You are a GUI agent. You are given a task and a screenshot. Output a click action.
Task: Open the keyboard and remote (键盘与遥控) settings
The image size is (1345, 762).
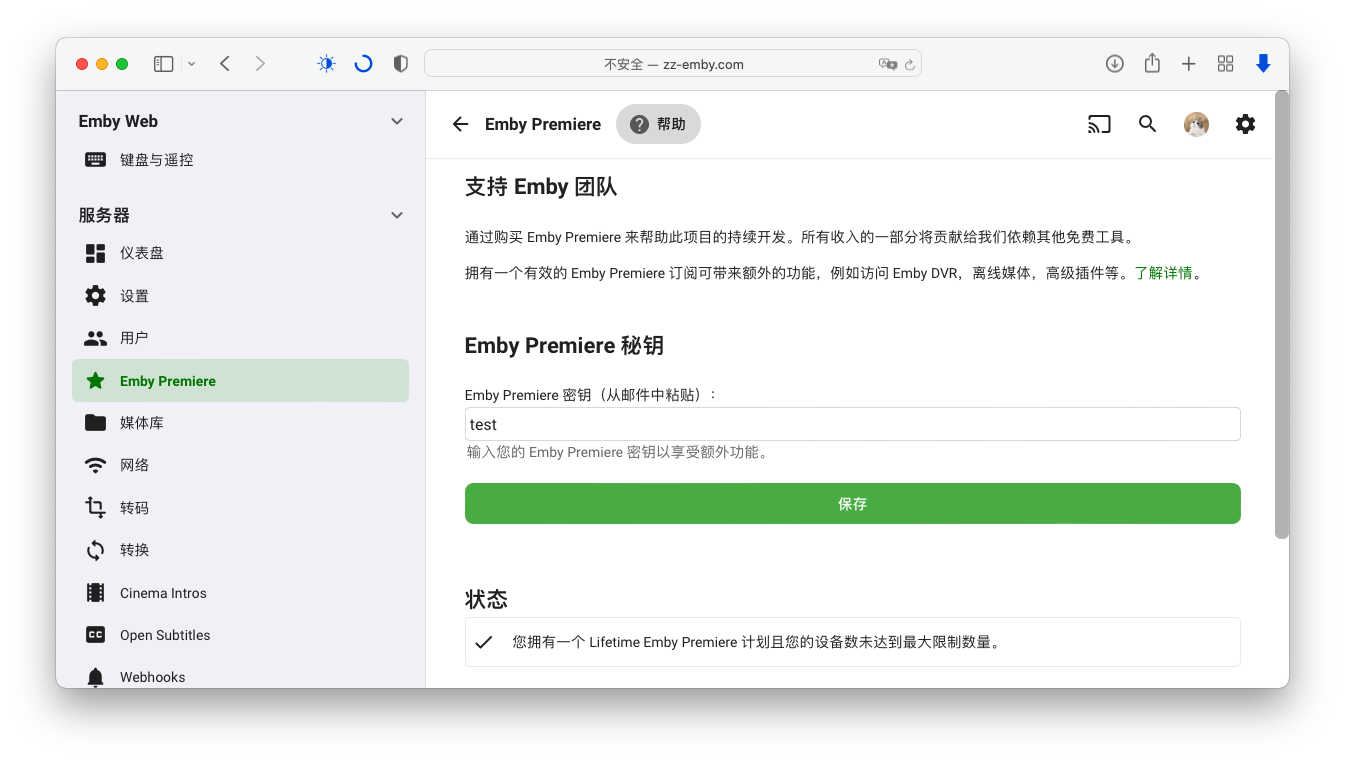click(240, 160)
